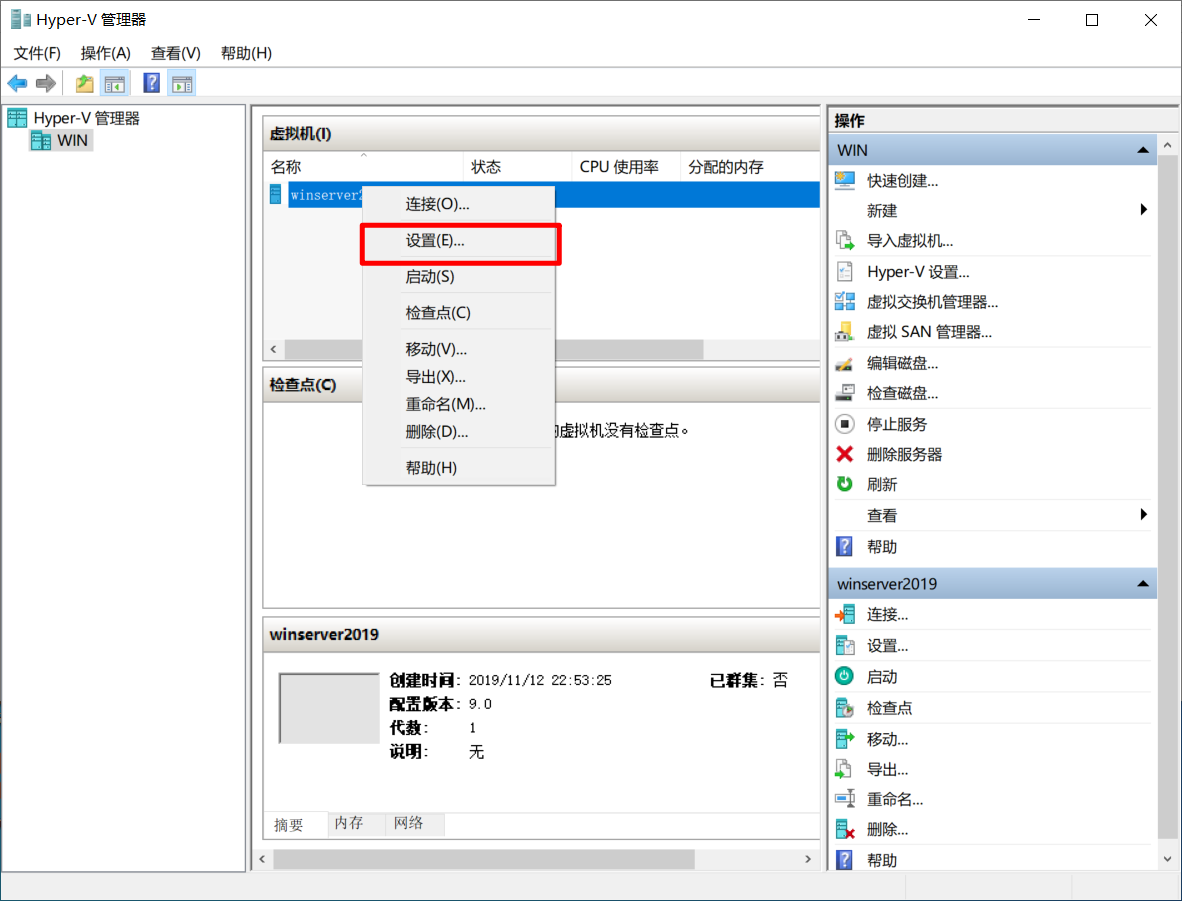Expand the New (新建) submenu arrow
Screen dimensions: 1182x901
point(1143,210)
